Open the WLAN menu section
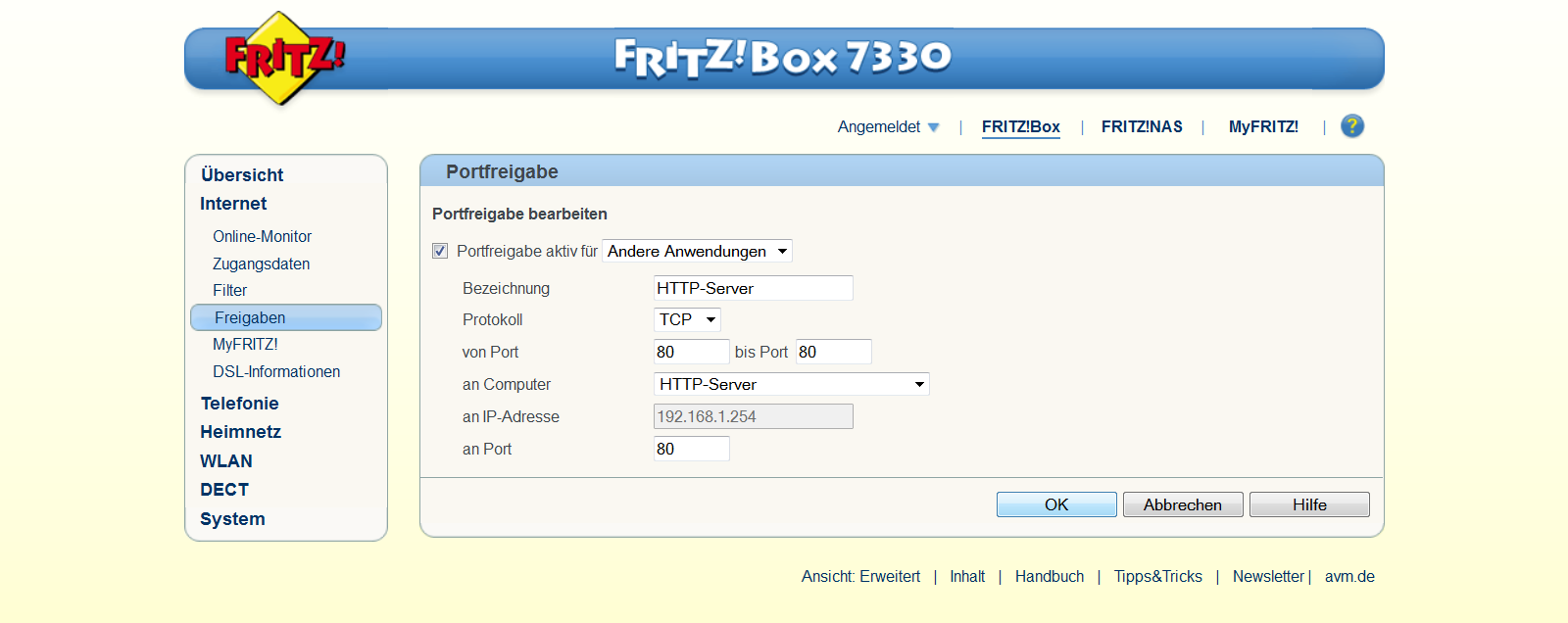 pos(226,461)
